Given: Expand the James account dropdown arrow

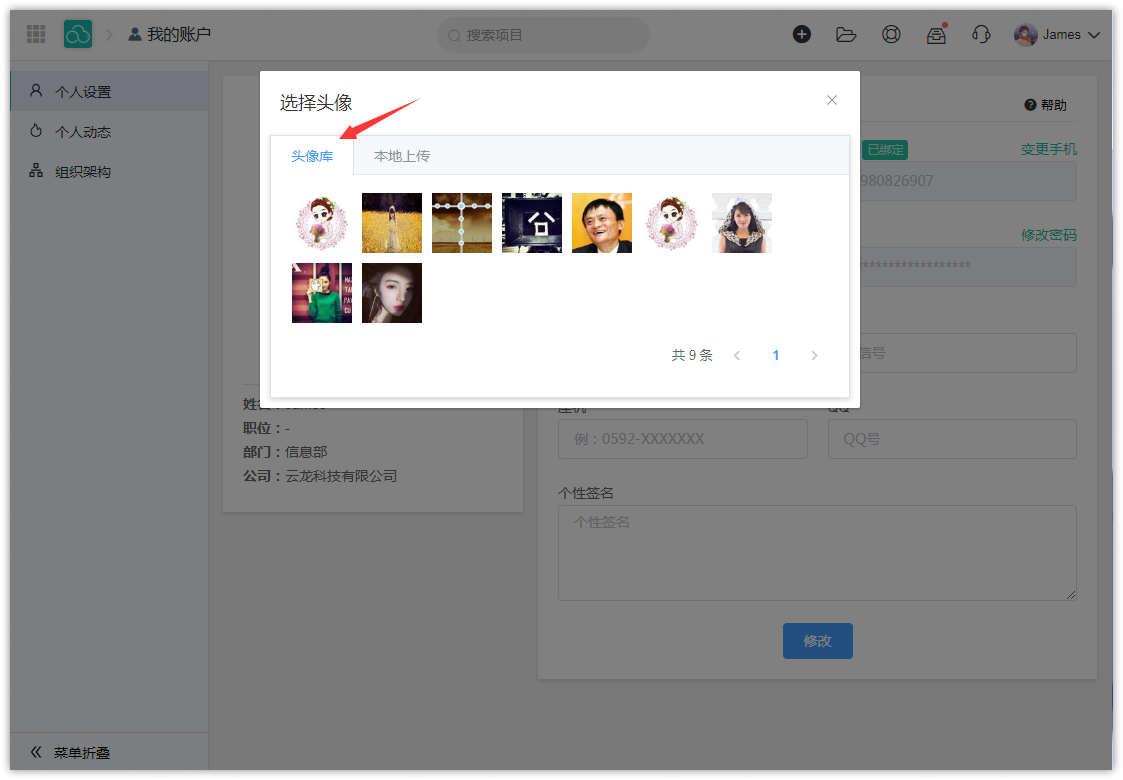Looking at the screenshot, I should tap(1094, 34).
